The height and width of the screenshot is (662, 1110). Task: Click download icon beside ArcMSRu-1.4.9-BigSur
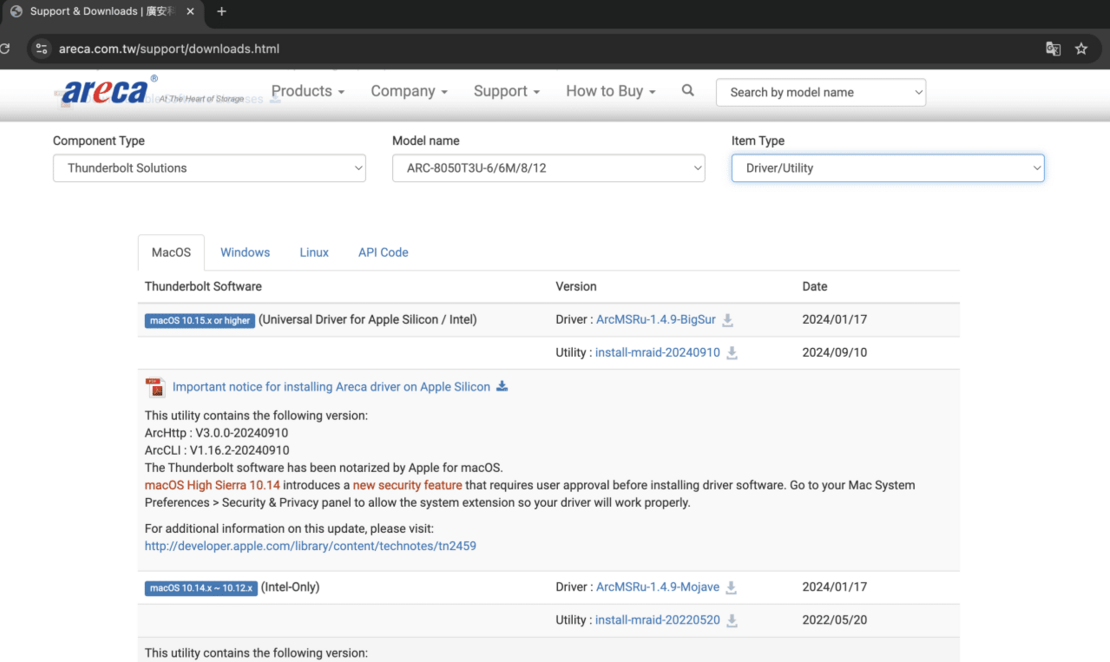point(728,320)
